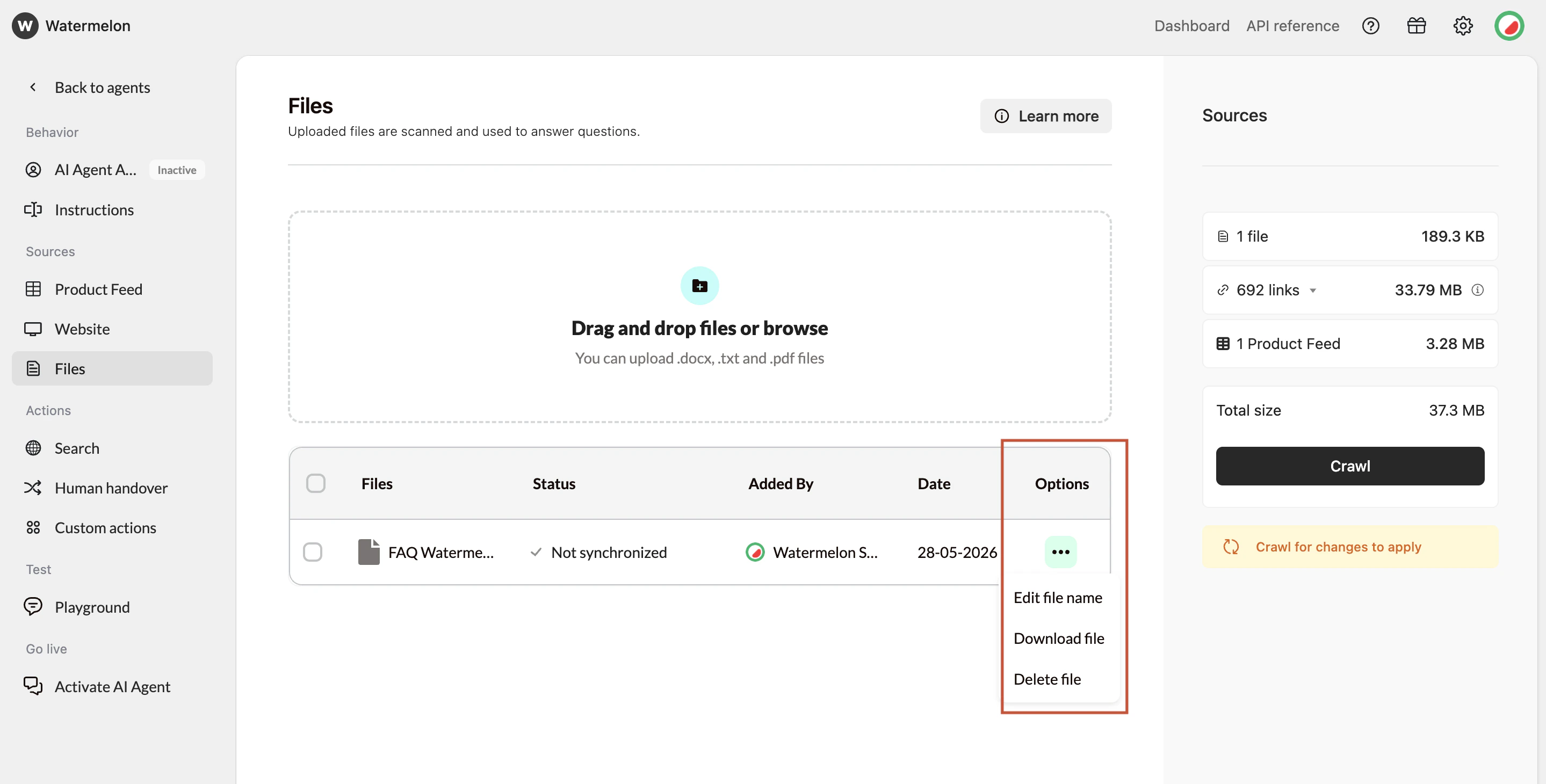The image size is (1546, 784).
Task: Click the 189.3 KB size value
Action: [1453, 236]
